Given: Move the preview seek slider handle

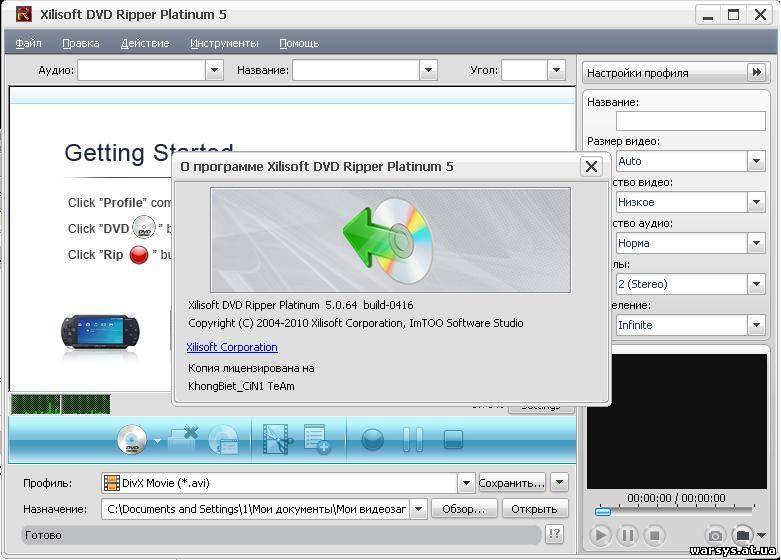Looking at the screenshot, I should [x=603, y=511].
